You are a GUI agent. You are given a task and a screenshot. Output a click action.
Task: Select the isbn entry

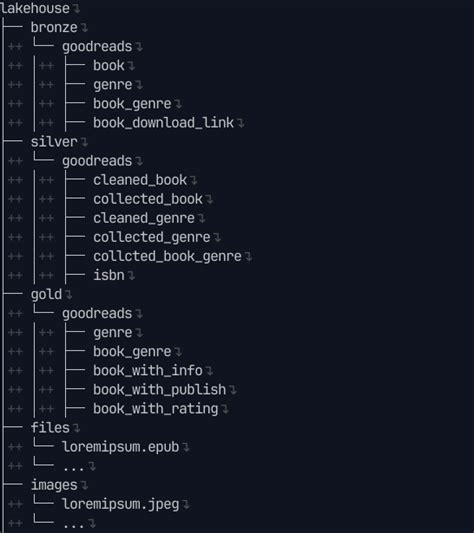tap(109, 275)
